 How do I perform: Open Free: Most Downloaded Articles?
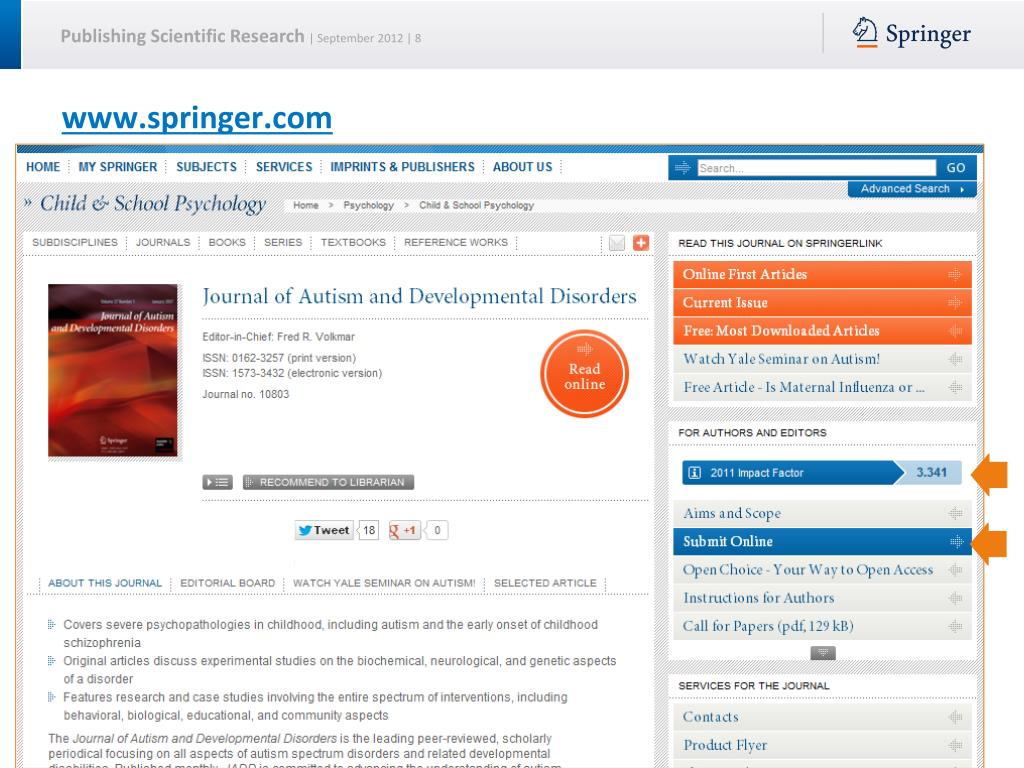click(822, 331)
